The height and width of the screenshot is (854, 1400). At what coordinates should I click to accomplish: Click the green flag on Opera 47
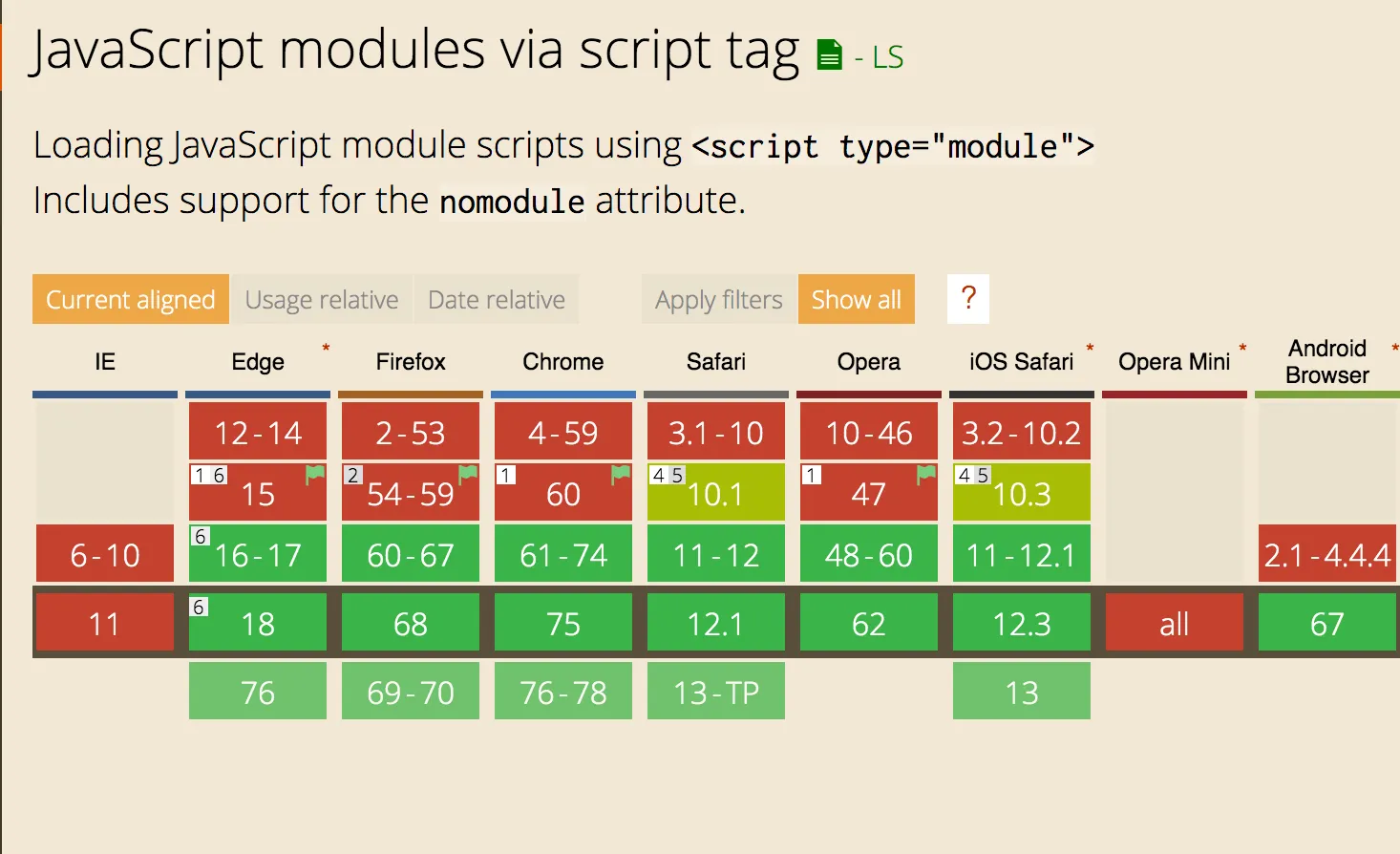pyautogui.click(x=926, y=474)
